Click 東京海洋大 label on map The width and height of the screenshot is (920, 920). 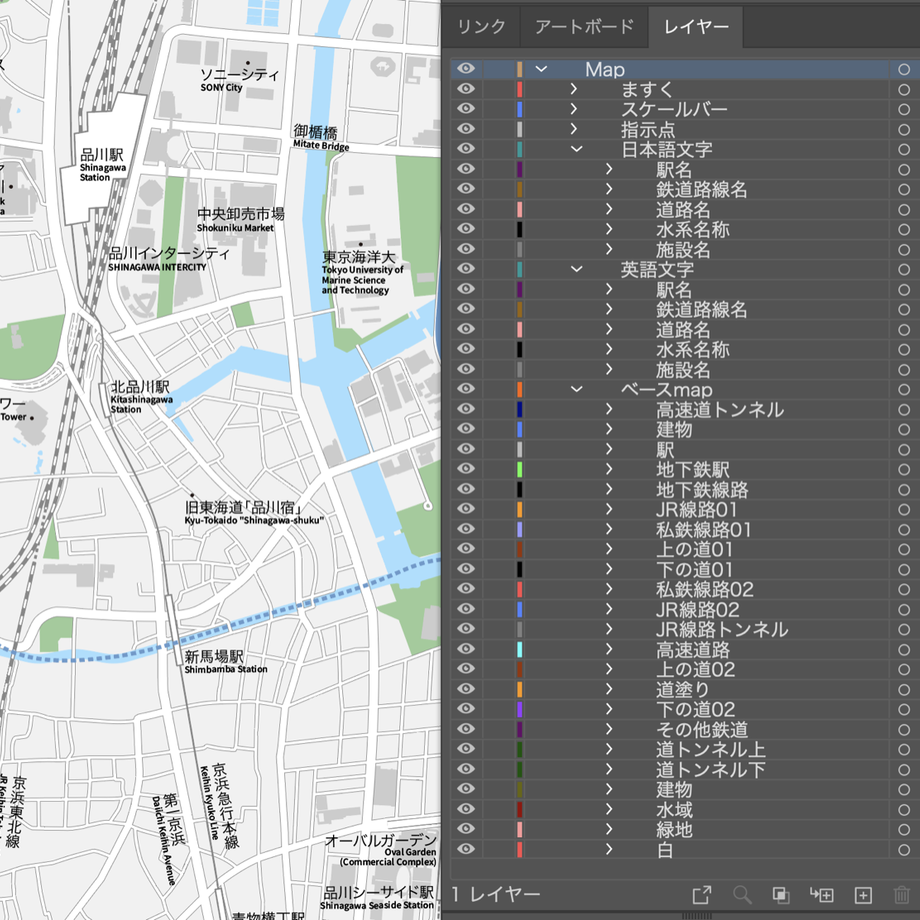(x=358, y=257)
